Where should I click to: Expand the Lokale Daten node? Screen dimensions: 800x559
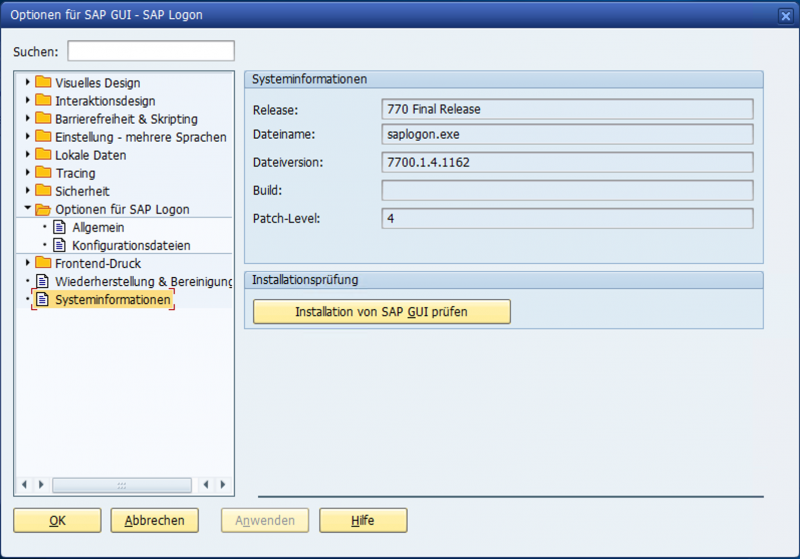click(28, 154)
